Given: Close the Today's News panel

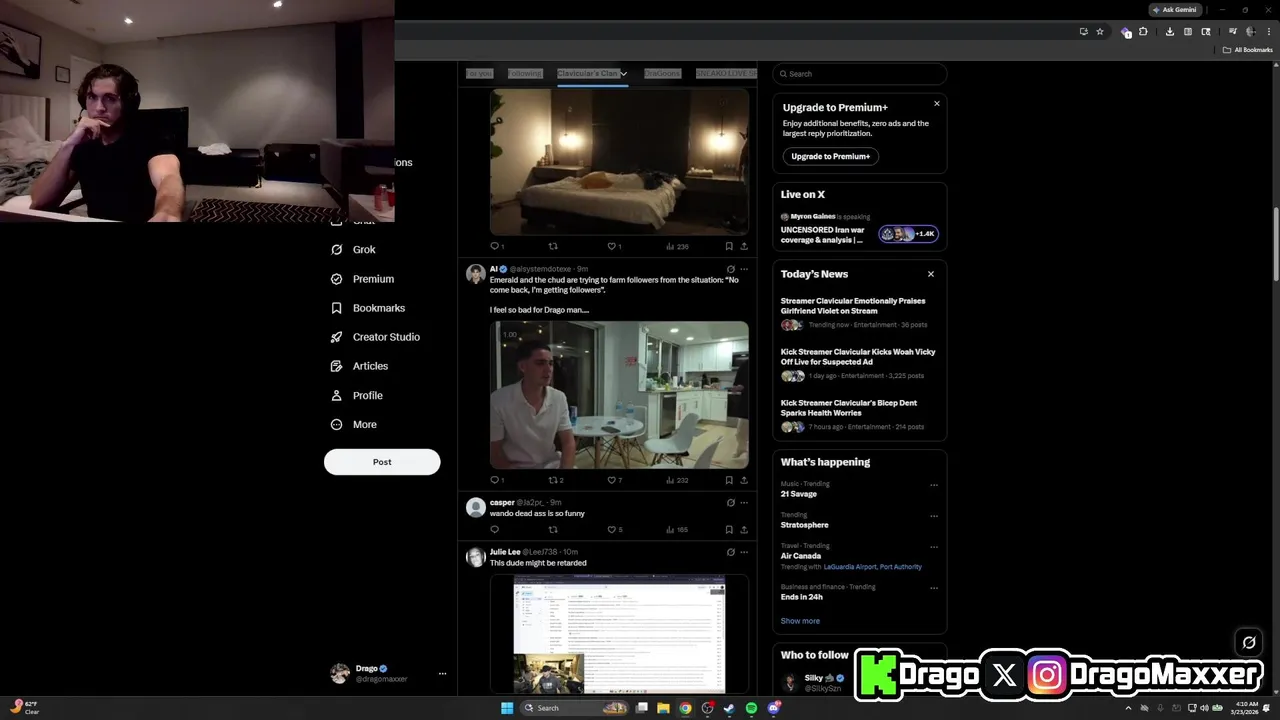Looking at the screenshot, I should (x=931, y=274).
